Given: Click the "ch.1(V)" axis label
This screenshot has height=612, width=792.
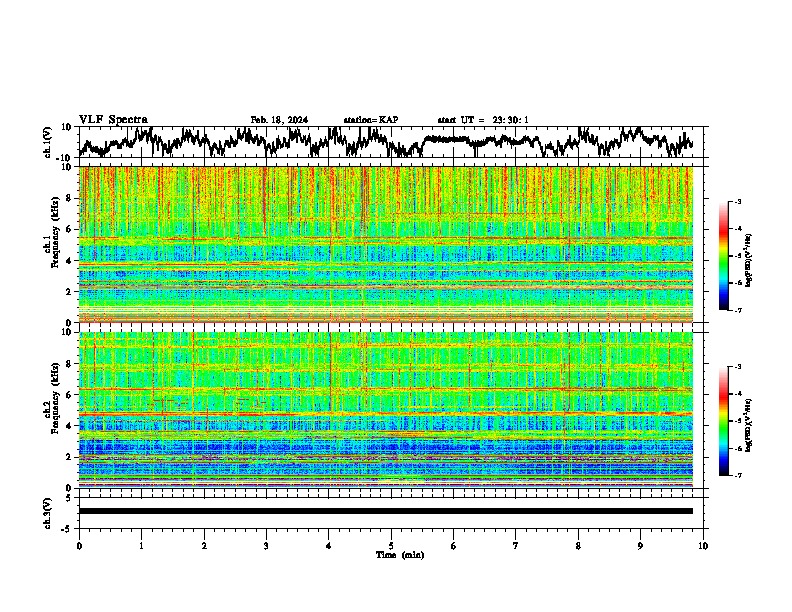Looking at the screenshot, I should [48, 142].
